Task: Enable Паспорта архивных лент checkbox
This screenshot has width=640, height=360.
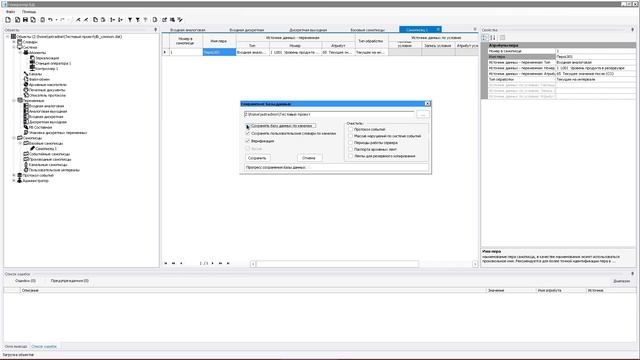Action: [350, 149]
